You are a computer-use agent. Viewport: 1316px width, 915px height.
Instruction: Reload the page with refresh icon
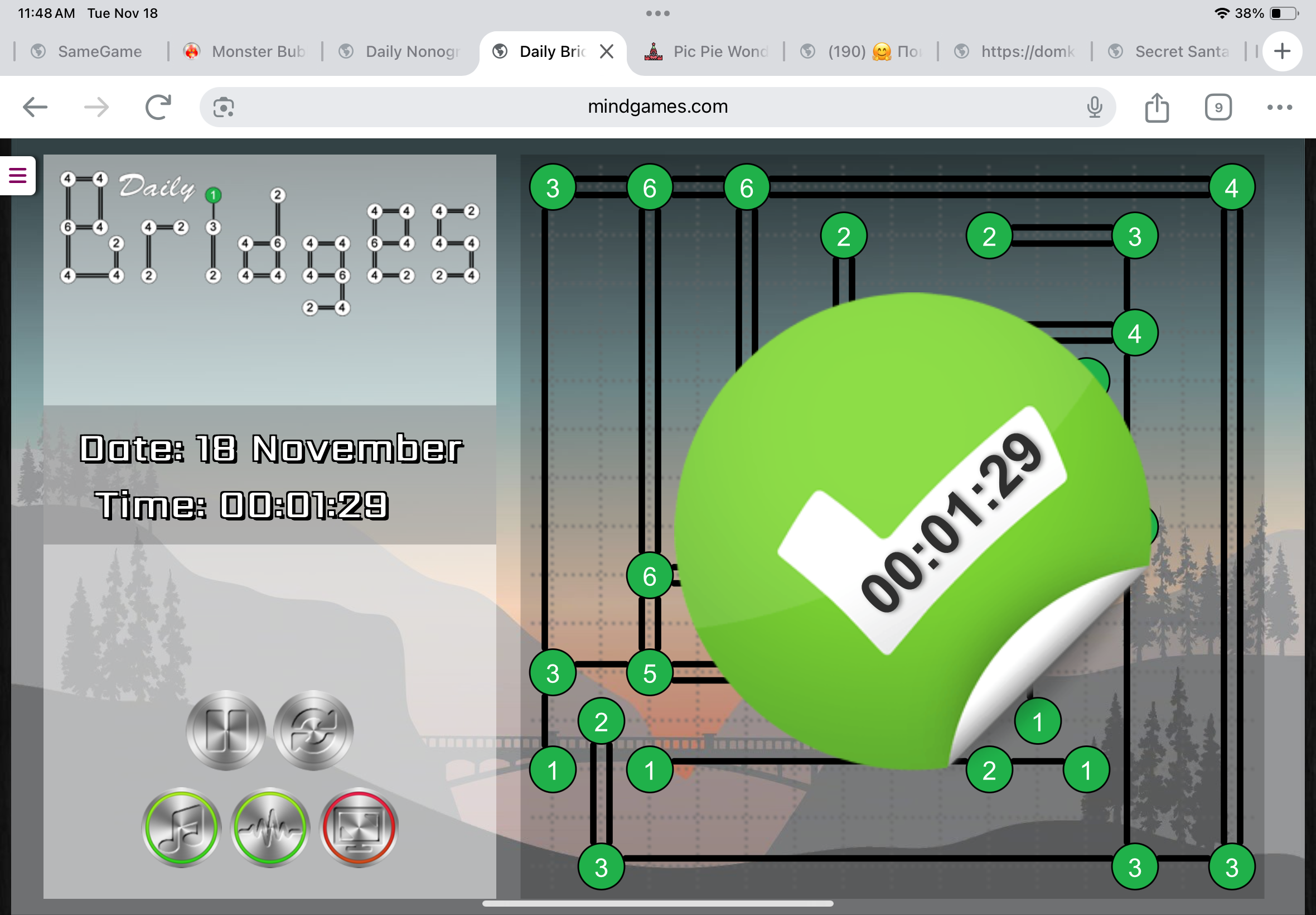coord(158,107)
